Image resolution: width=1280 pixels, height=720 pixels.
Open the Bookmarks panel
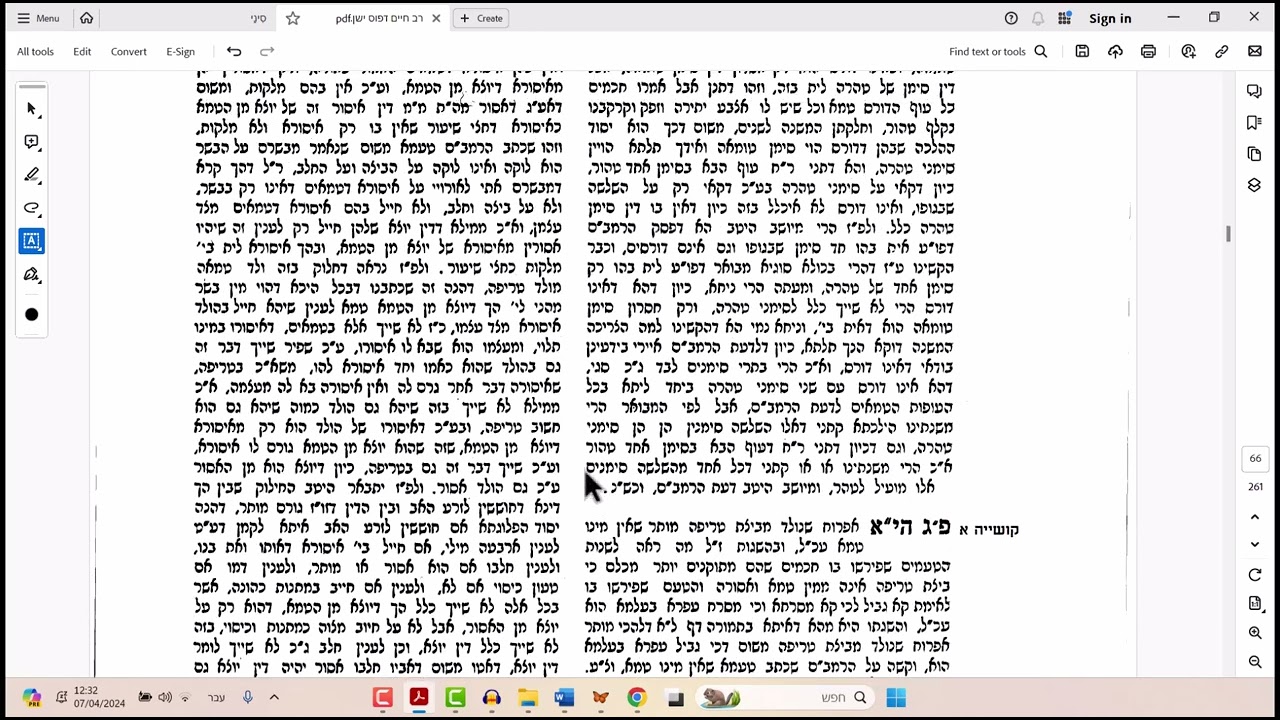1254,122
